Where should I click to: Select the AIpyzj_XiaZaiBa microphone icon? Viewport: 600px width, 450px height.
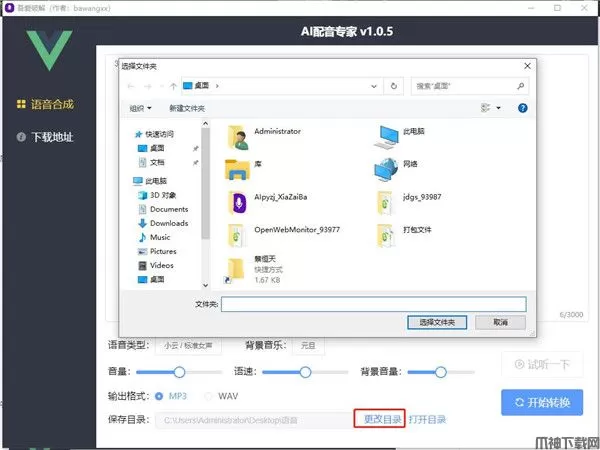click(238, 203)
